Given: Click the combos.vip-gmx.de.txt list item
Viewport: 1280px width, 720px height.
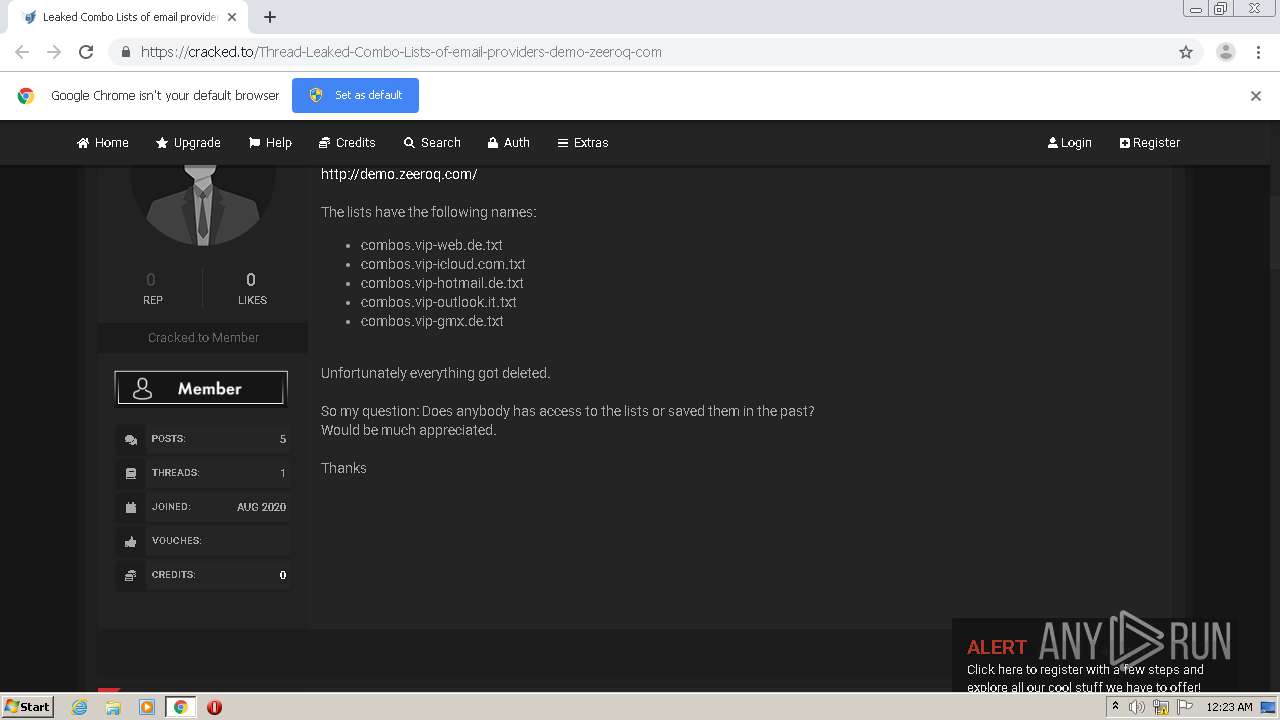Looking at the screenshot, I should pos(432,321).
